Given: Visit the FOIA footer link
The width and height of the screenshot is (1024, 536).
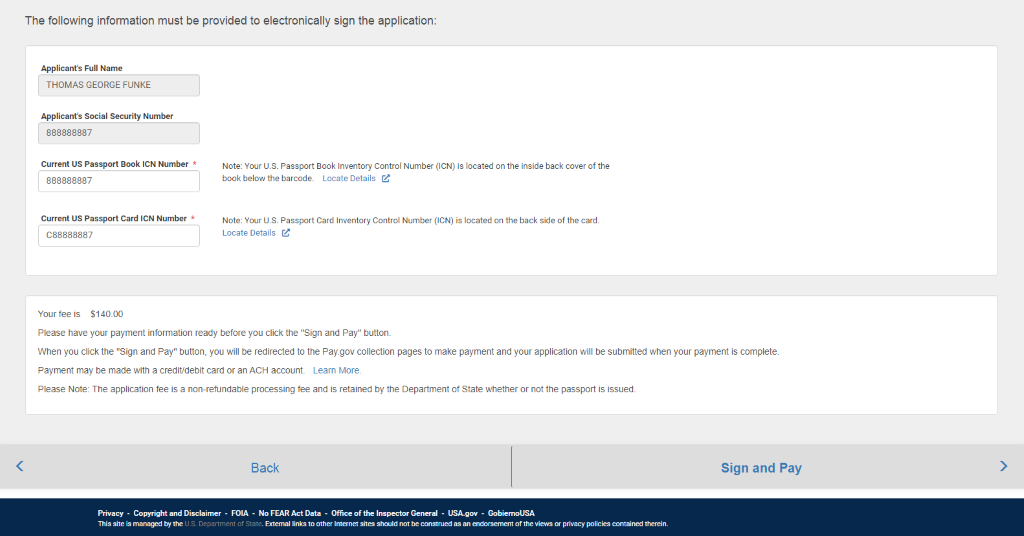Looking at the screenshot, I should [240, 513].
